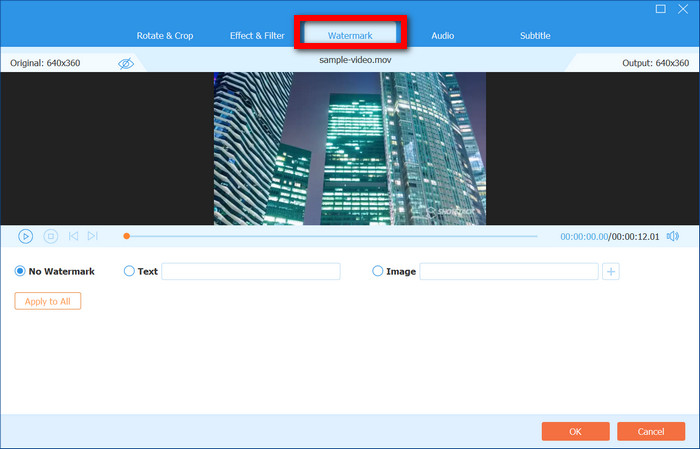This screenshot has width=700, height=449.
Task: Choose the Text watermark radio button
Action: coord(129,271)
